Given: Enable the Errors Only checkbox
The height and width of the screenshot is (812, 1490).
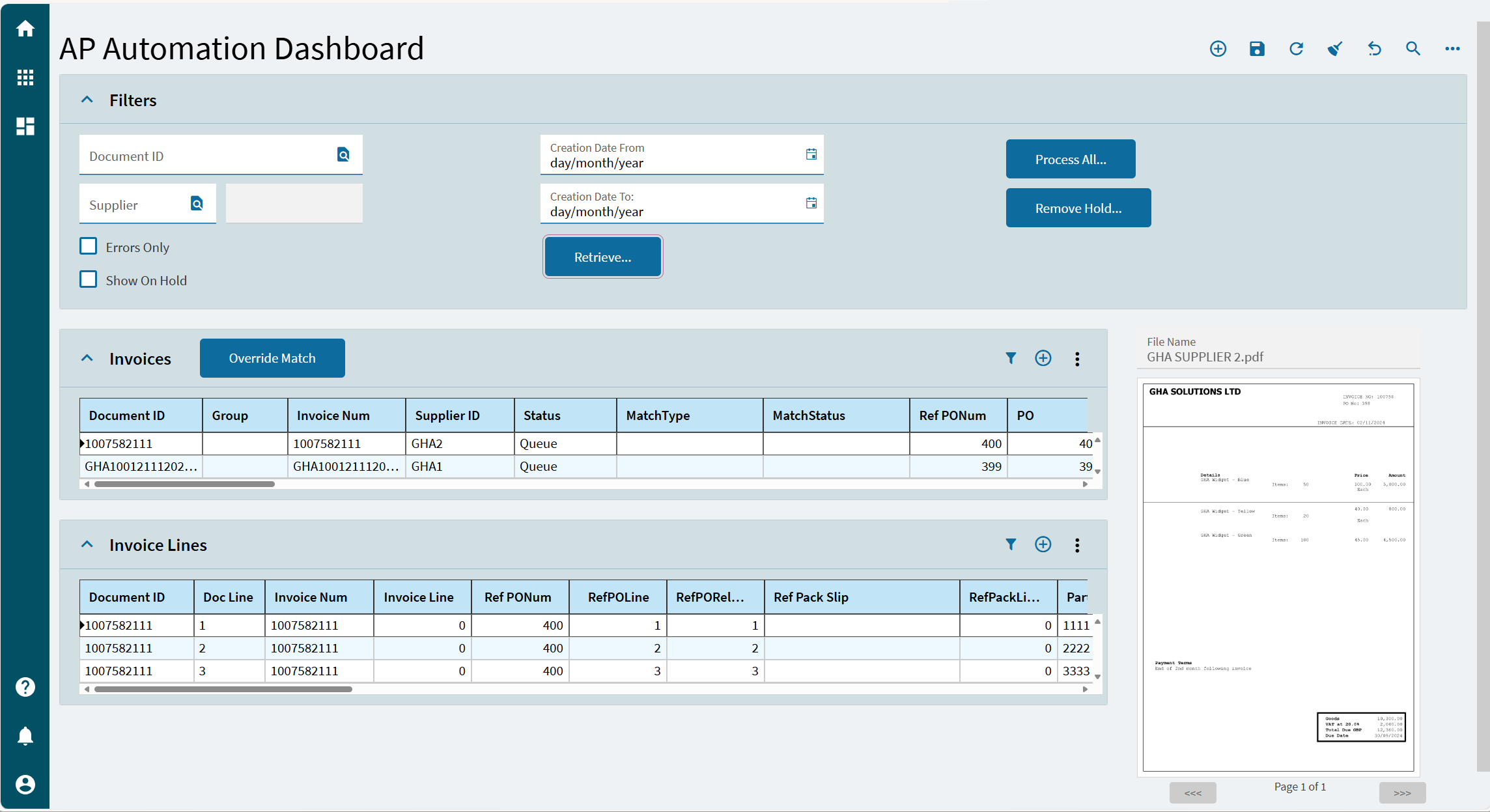Looking at the screenshot, I should pyautogui.click(x=89, y=246).
